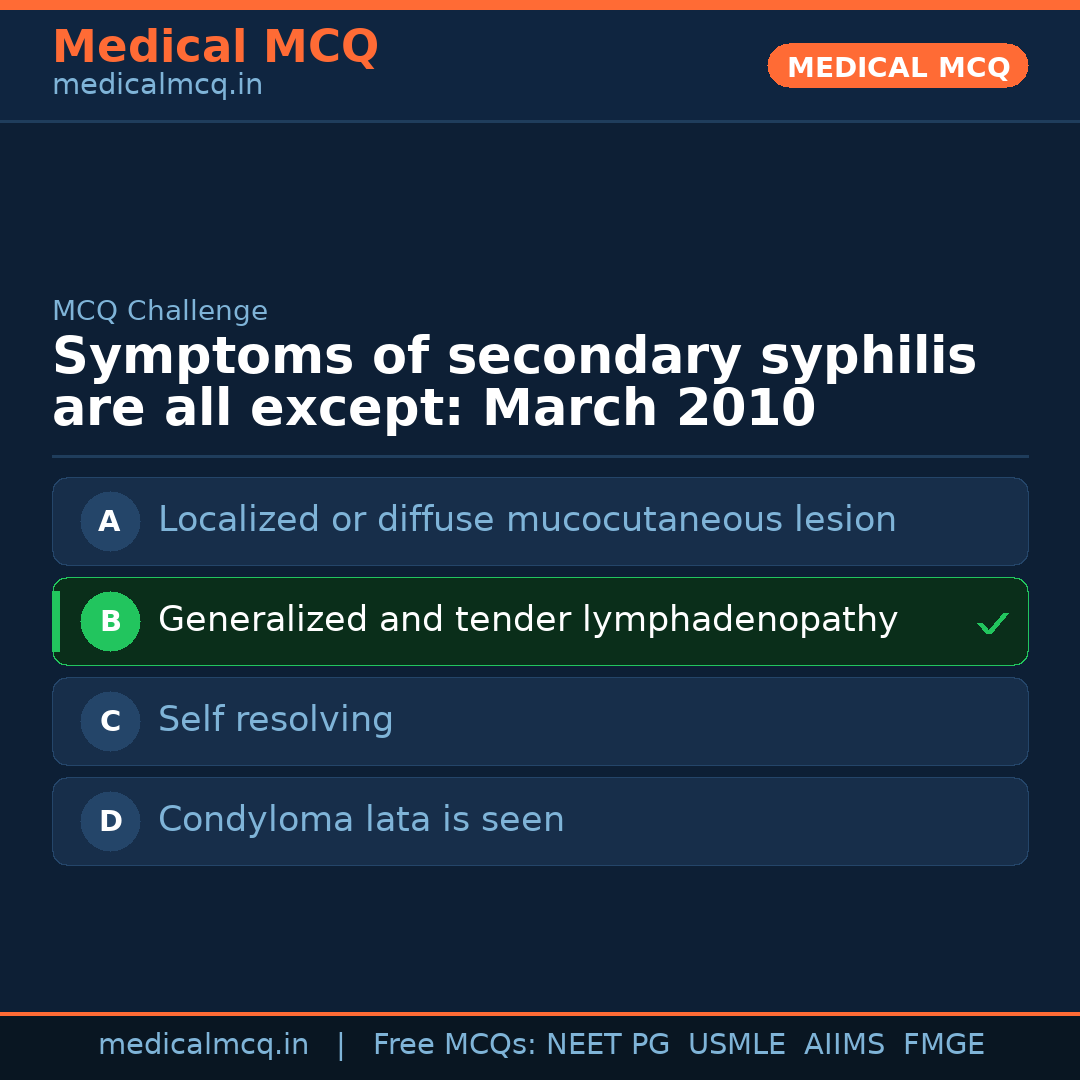
Task: Open the medicalmcq.in link in footer
Action: 203,1045
